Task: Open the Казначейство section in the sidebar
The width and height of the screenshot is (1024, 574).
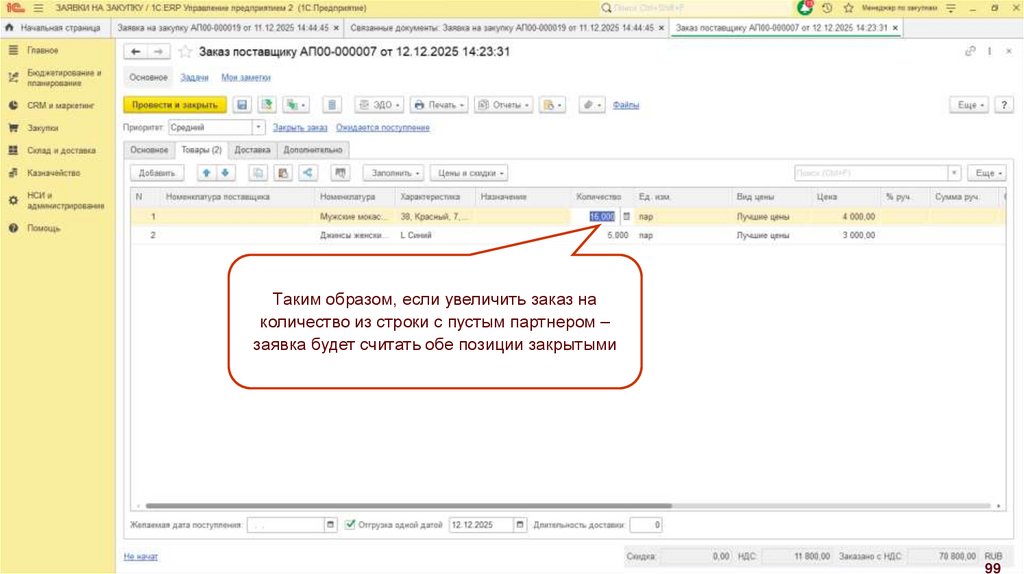Action: 54,173
